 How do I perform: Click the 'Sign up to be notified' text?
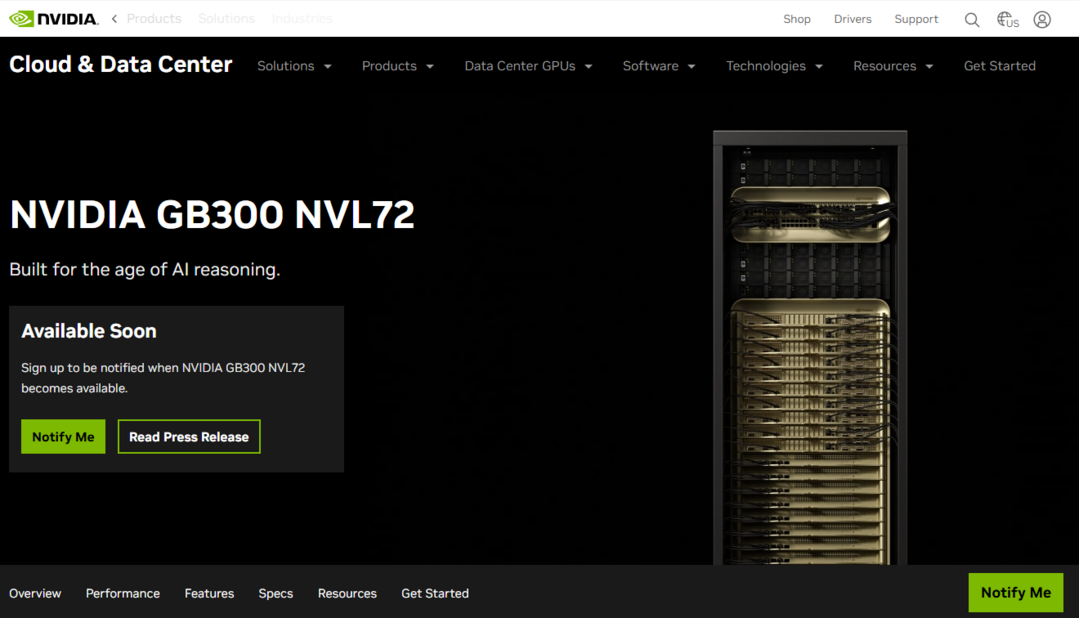[x=163, y=378]
